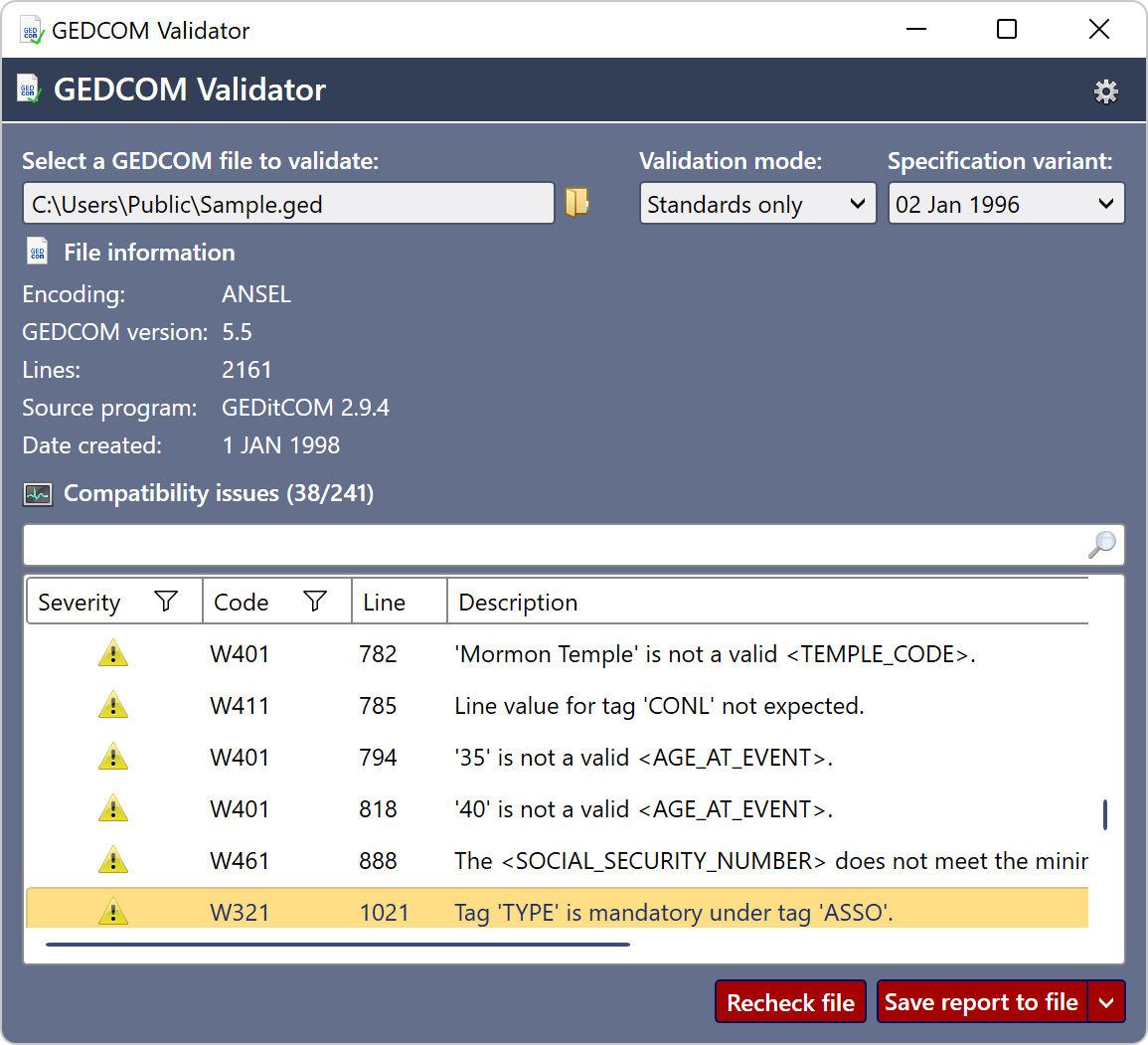Viewport: 1148px width, 1045px height.
Task: Click the Recheck file button
Action: pos(791,1002)
